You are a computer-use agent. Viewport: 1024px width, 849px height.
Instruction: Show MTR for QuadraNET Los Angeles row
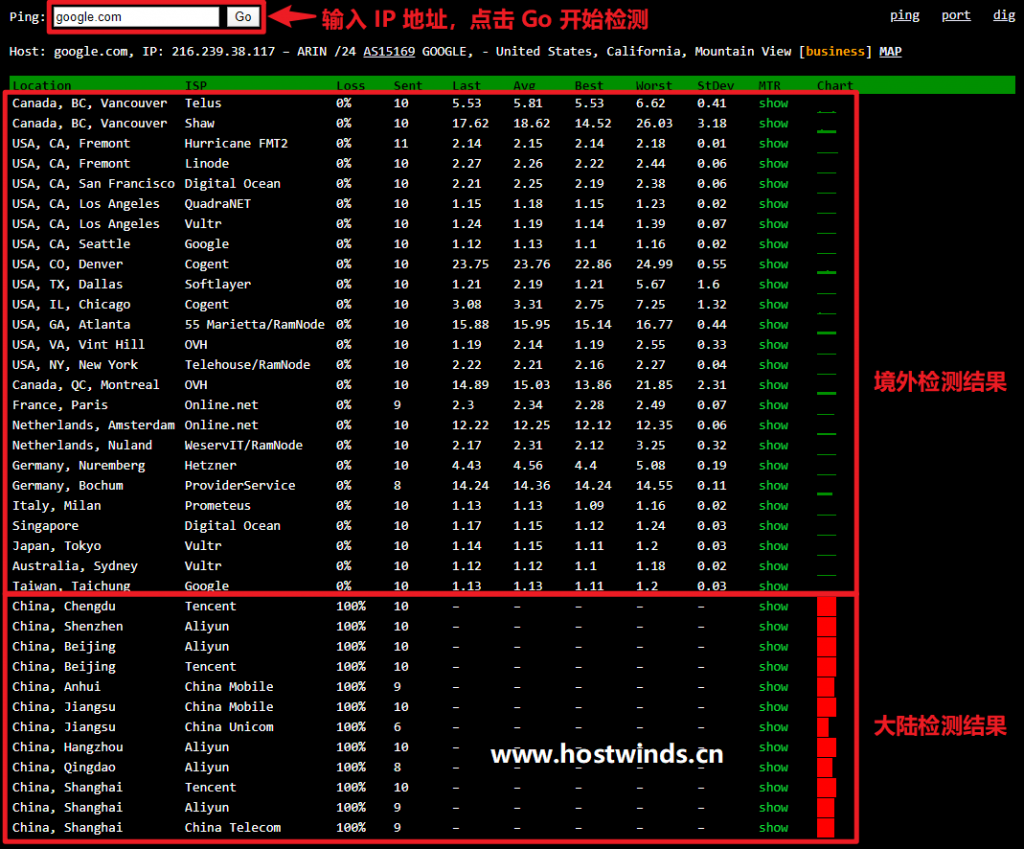[773, 204]
